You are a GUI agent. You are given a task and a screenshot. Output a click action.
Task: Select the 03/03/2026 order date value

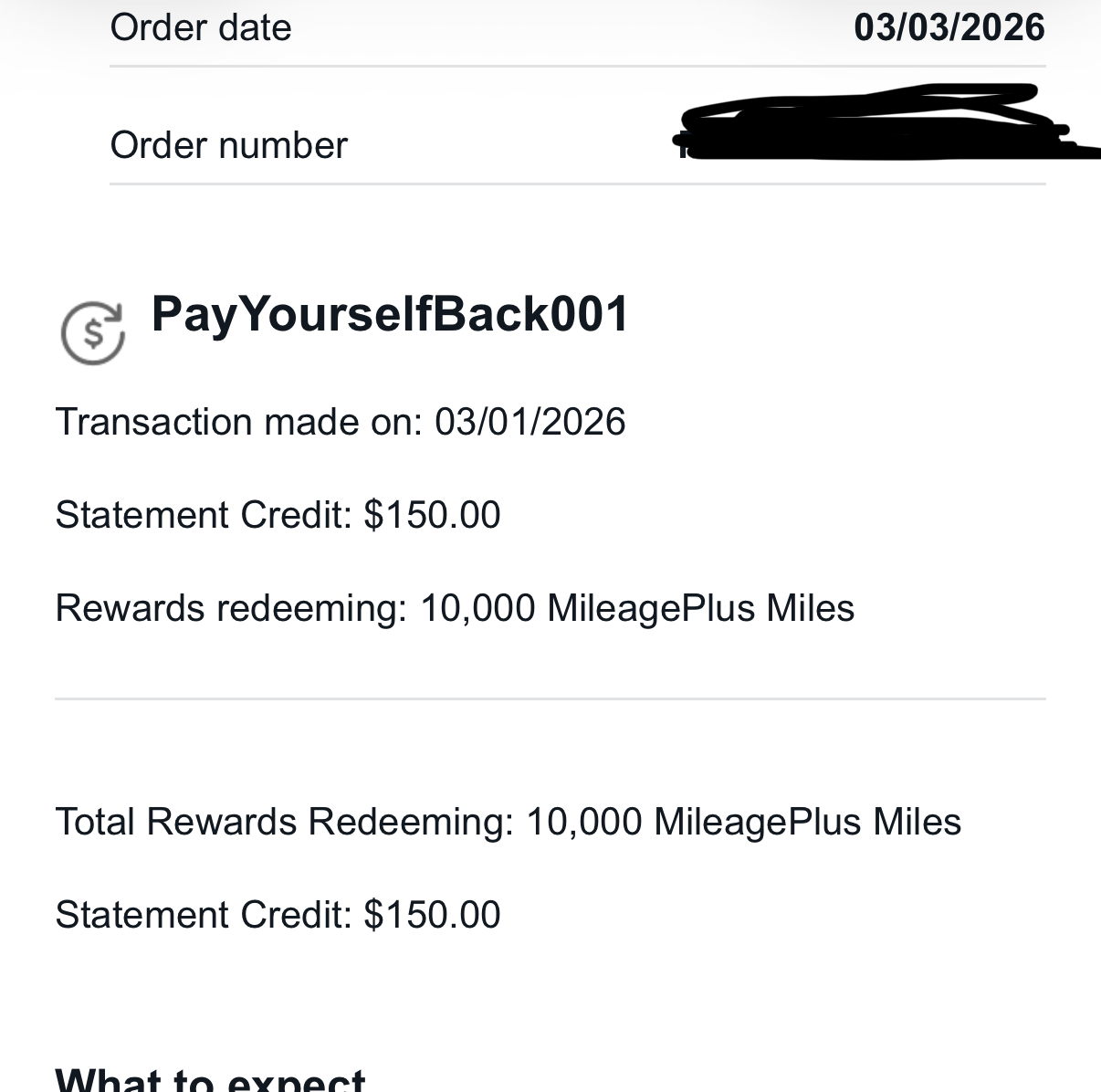pos(949,27)
